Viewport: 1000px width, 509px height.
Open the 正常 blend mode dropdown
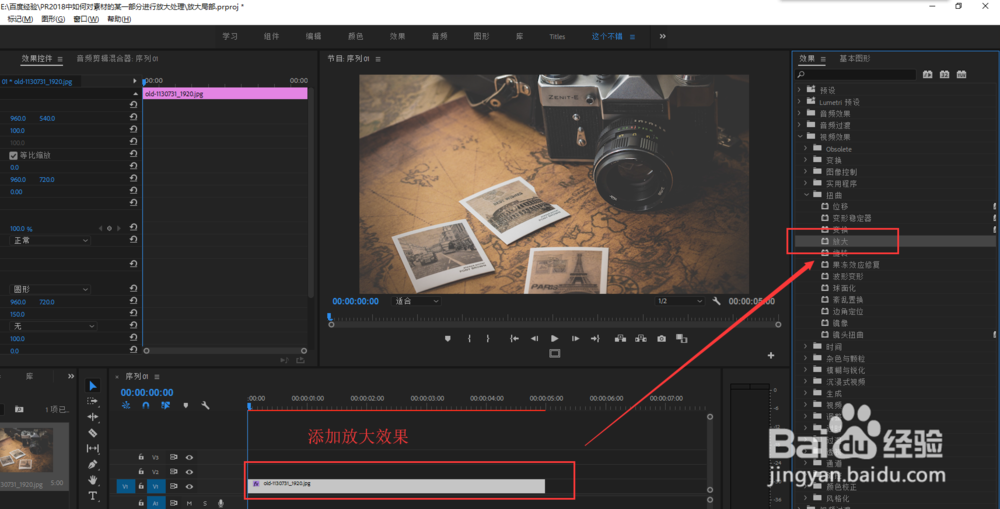49,240
